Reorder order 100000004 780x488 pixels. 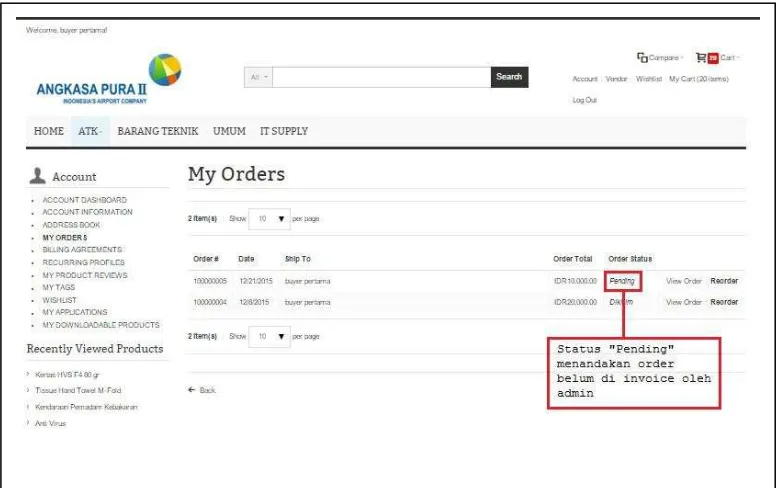click(x=724, y=302)
